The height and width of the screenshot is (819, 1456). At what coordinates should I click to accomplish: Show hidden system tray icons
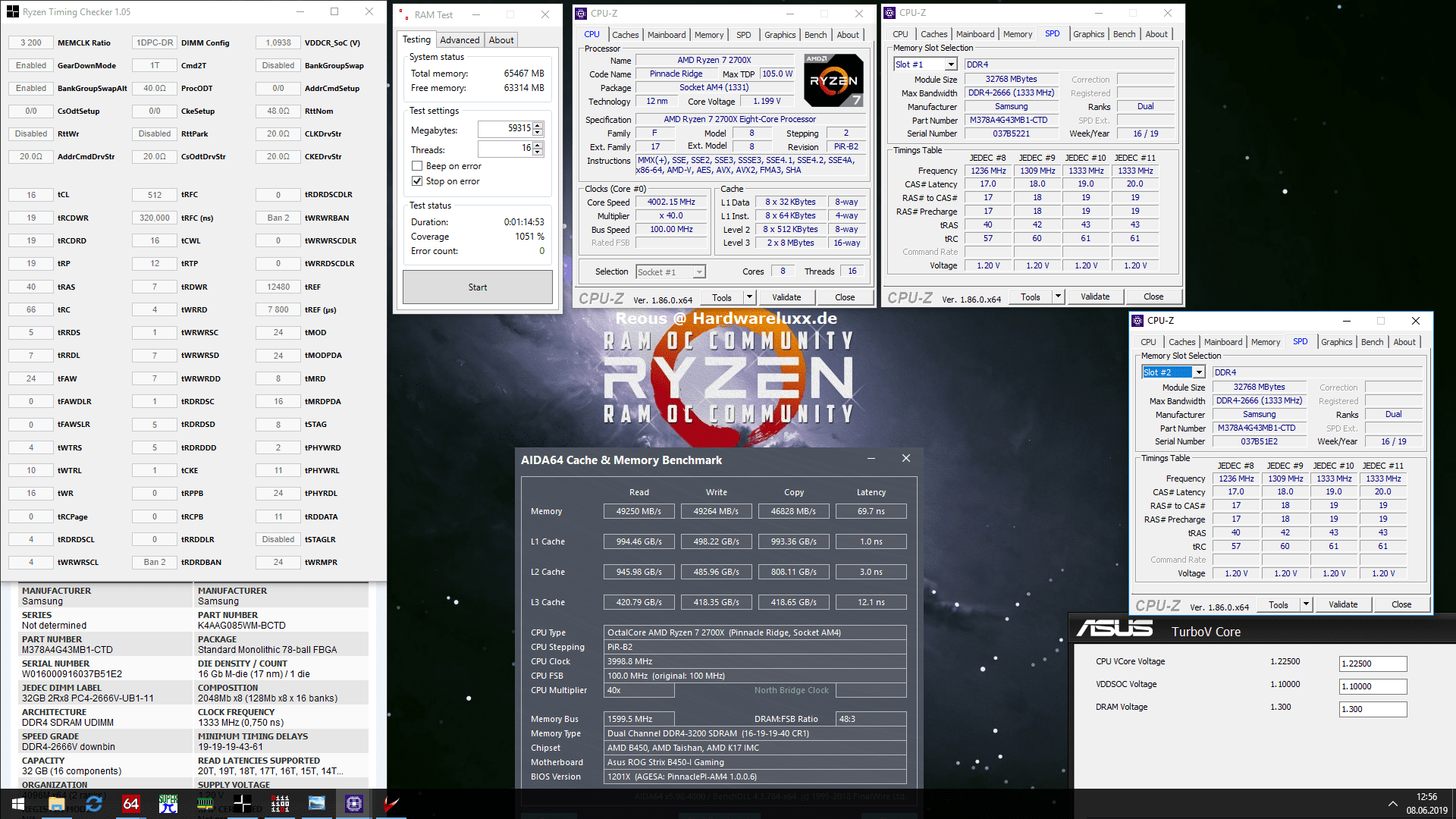[1392, 804]
